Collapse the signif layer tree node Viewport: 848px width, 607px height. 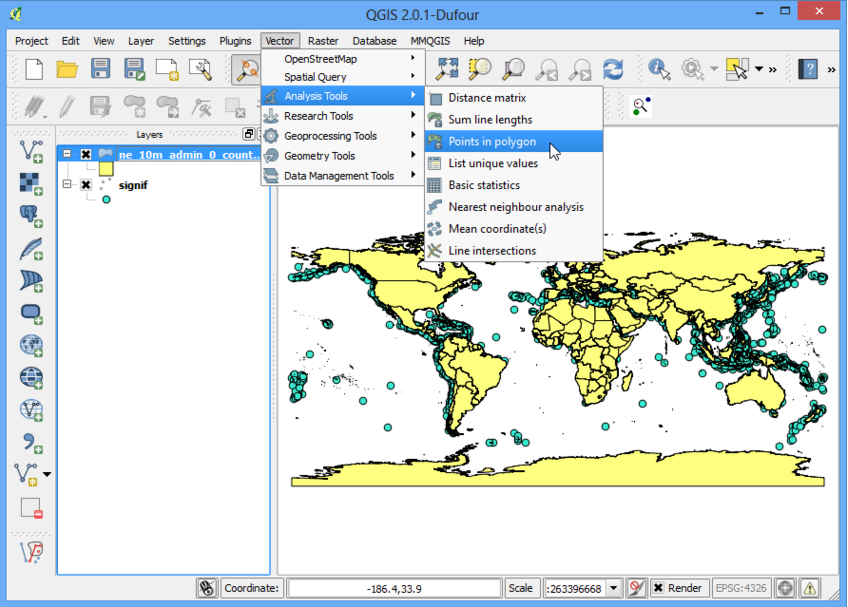tap(67, 184)
